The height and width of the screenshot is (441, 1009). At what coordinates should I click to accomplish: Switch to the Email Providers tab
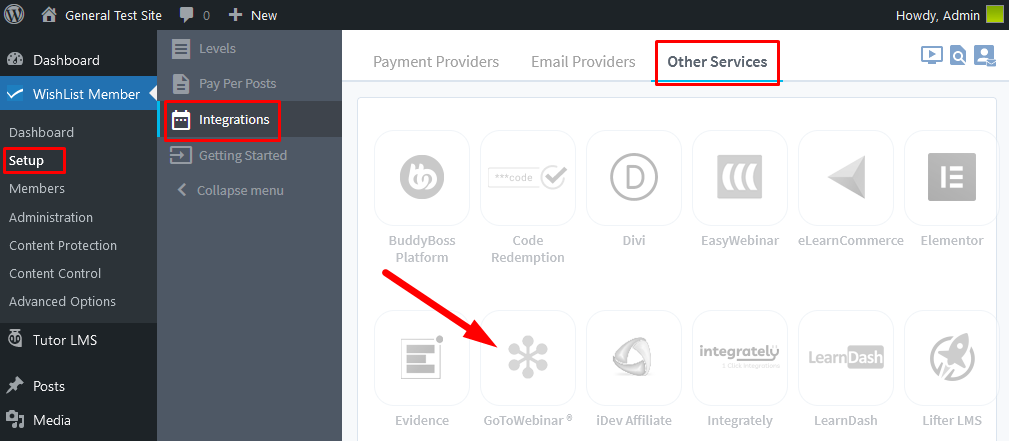(x=583, y=62)
